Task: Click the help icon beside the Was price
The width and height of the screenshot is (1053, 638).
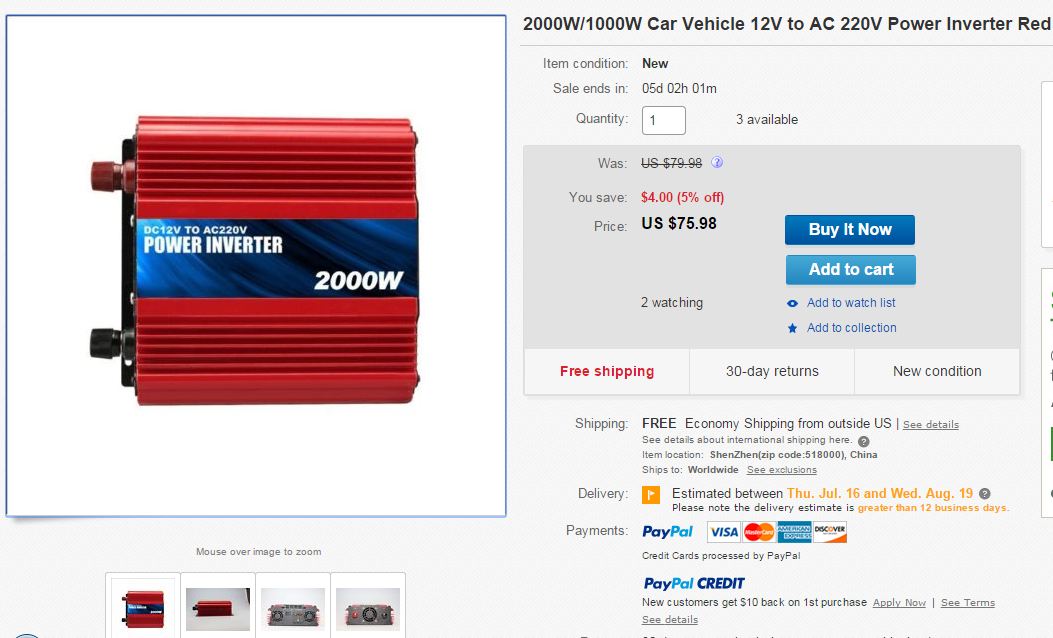Action: tap(717, 163)
